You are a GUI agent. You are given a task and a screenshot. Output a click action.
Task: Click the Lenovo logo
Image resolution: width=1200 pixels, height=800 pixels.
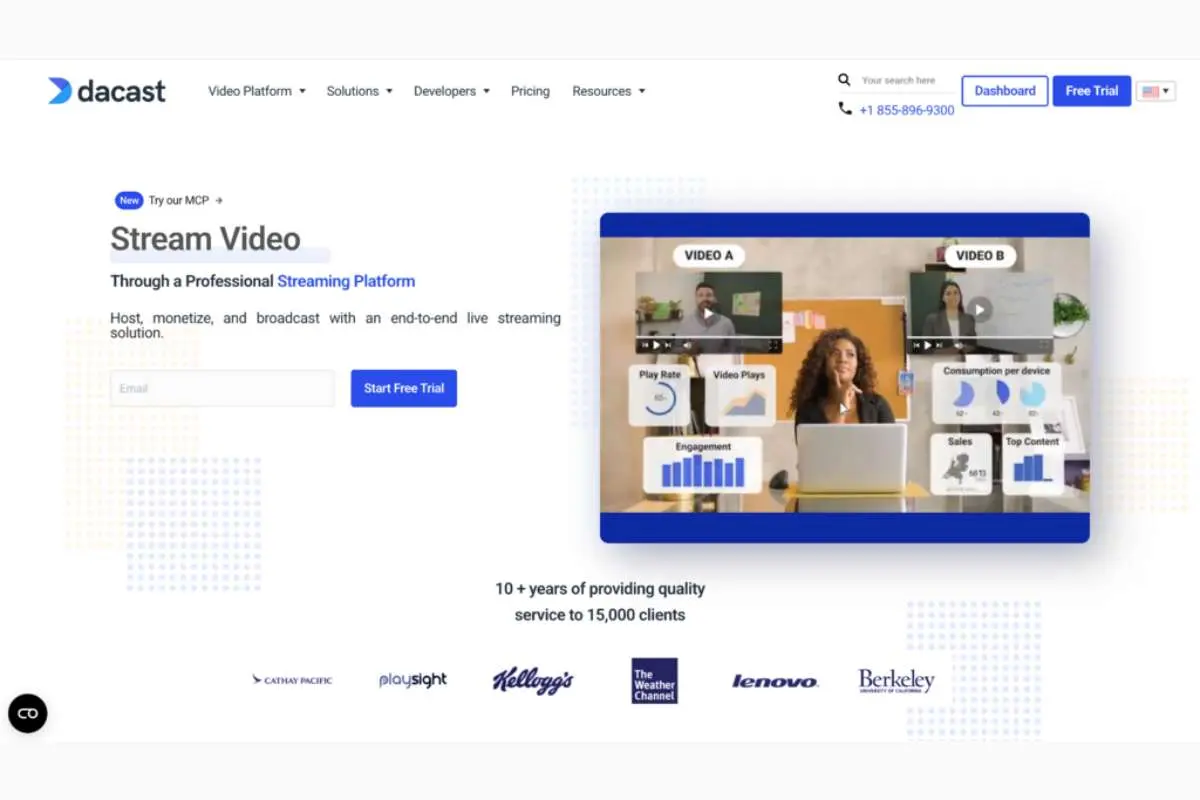tap(775, 681)
